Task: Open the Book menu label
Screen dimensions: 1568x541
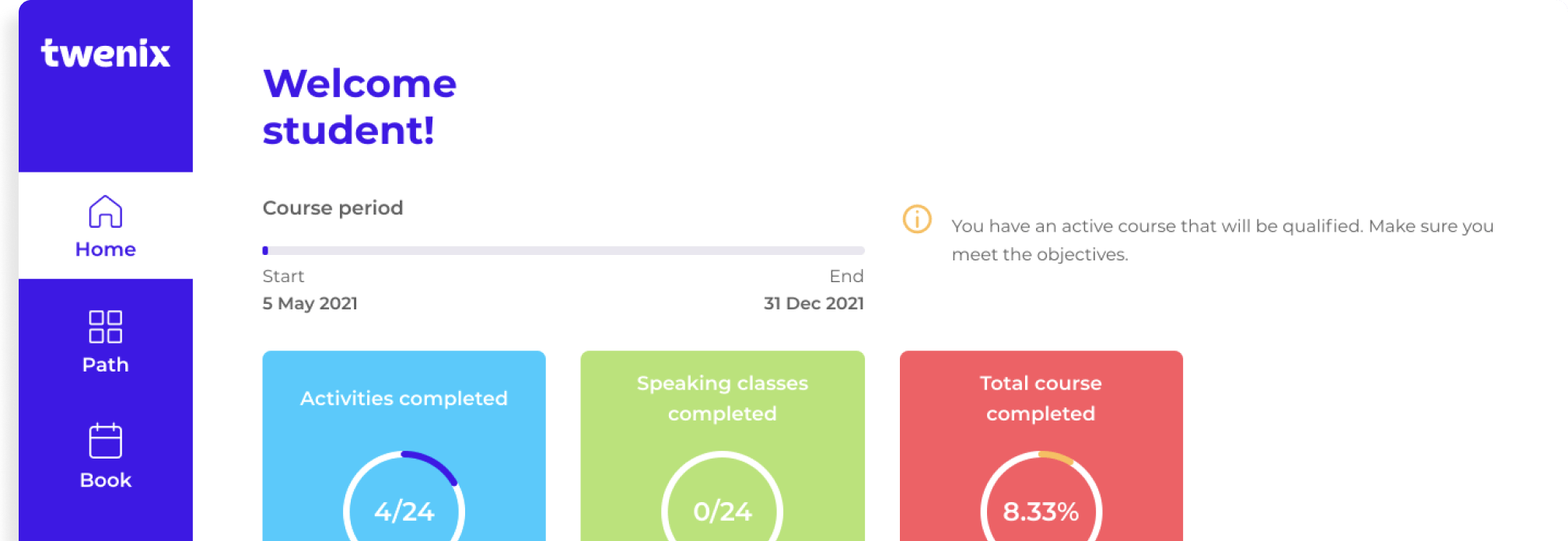Action: [x=106, y=480]
